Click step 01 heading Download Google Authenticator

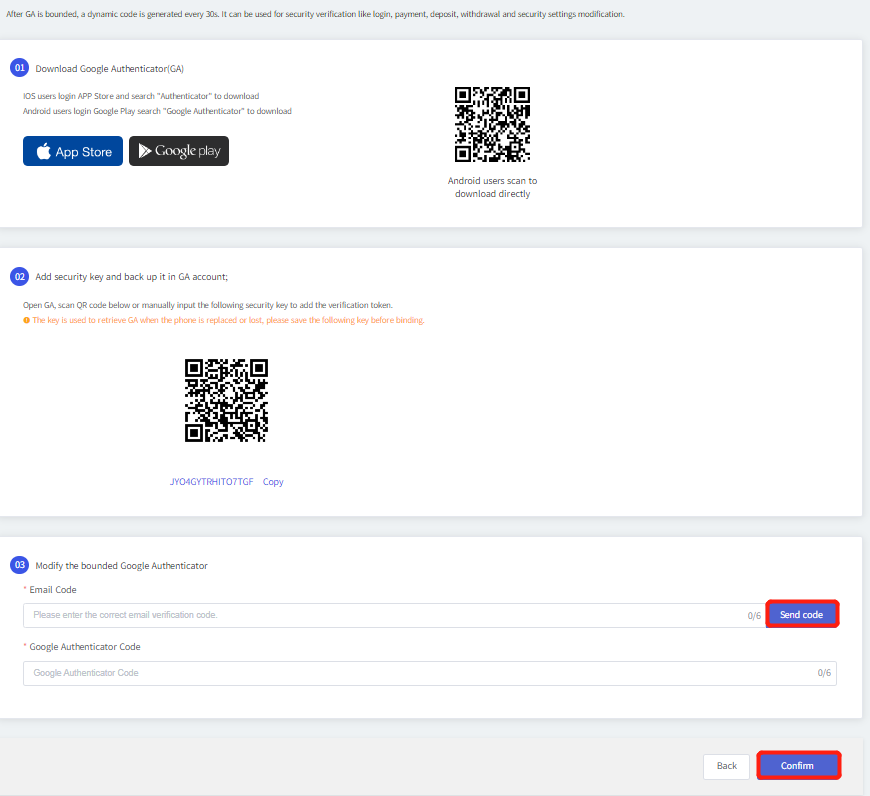(109, 69)
